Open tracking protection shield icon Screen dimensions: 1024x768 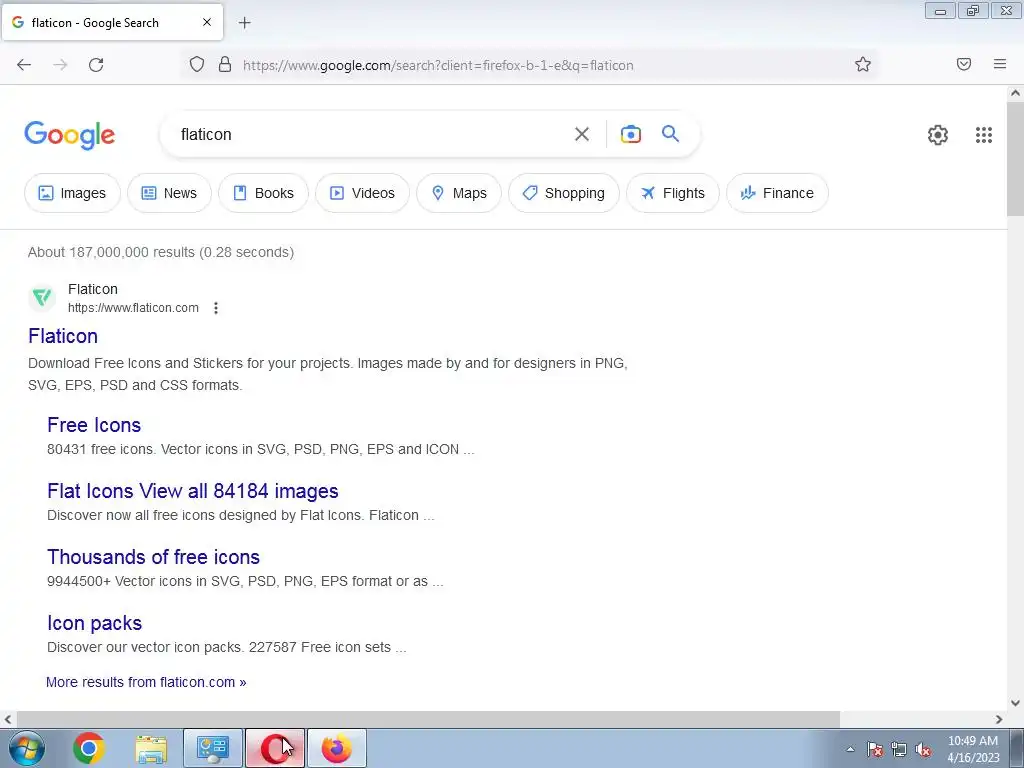197,65
